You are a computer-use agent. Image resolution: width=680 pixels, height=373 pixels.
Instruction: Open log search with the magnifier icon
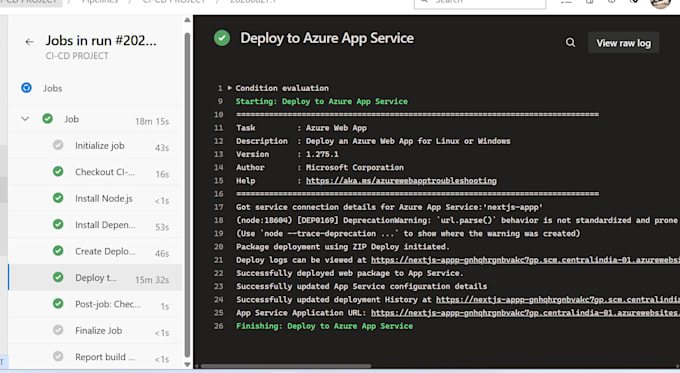click(x=570, y=43)
